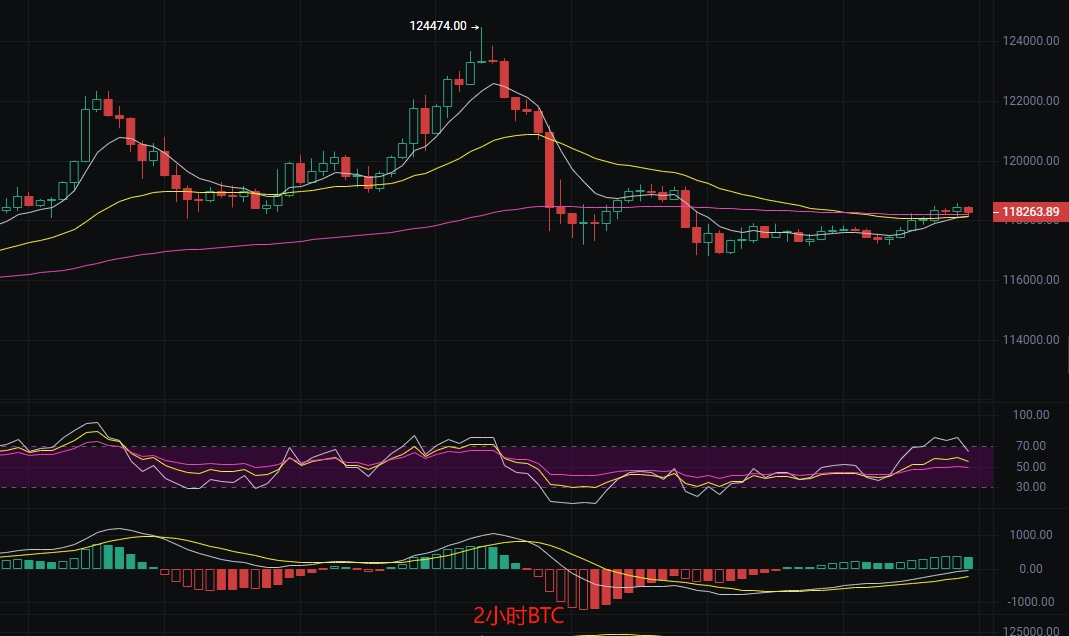
Task: Click the 125000.00 label at the bottom edge
Action: point(1031,631)
